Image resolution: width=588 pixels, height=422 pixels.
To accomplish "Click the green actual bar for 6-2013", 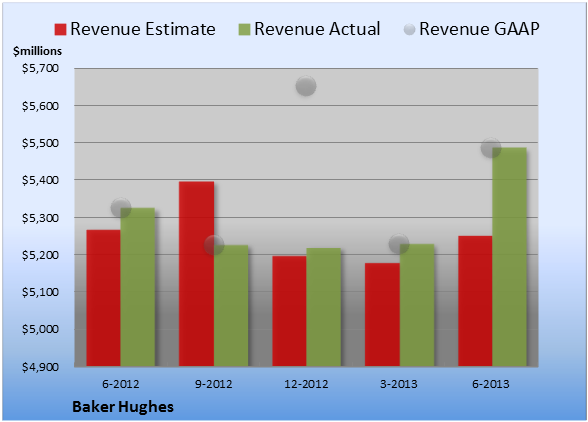I will pos(509,257).
